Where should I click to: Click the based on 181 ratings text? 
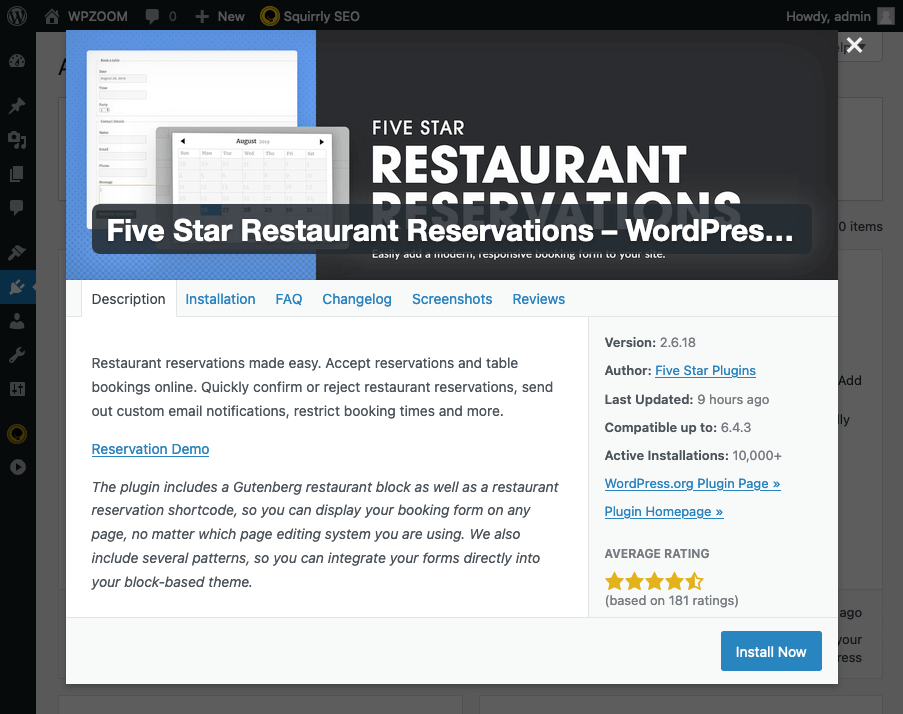[x=671, y=601]
